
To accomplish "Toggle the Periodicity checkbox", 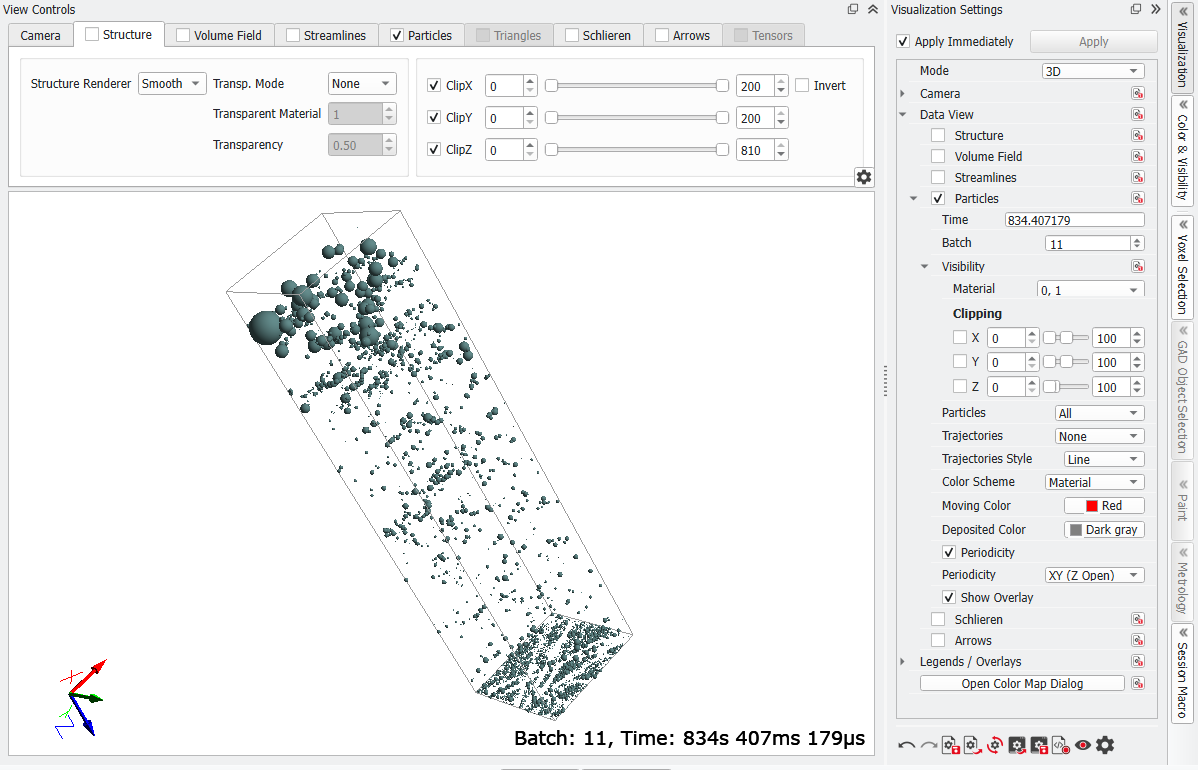I will pyautogui.click(x=949, y=552).
